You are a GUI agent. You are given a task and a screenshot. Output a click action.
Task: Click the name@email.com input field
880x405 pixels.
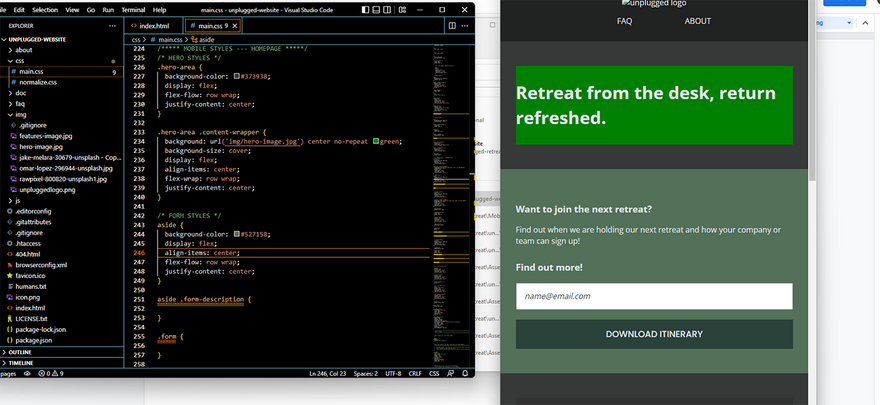tap(654, 296)
